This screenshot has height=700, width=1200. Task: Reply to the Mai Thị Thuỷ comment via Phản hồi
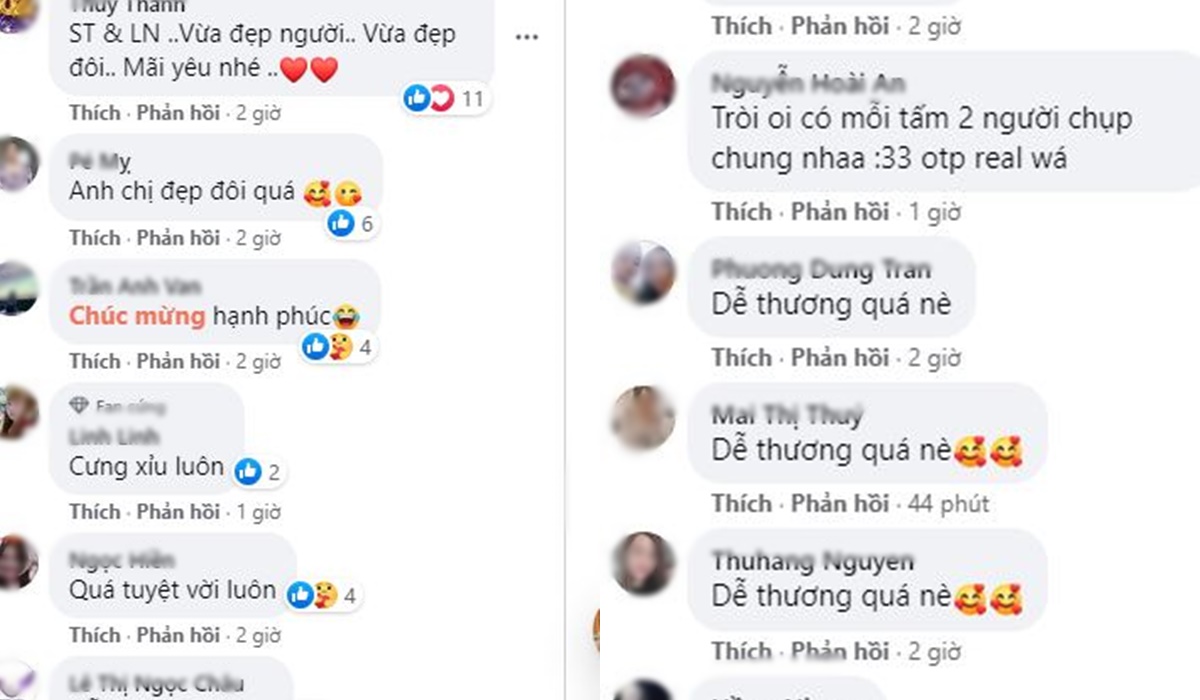(x=840, y=504)
